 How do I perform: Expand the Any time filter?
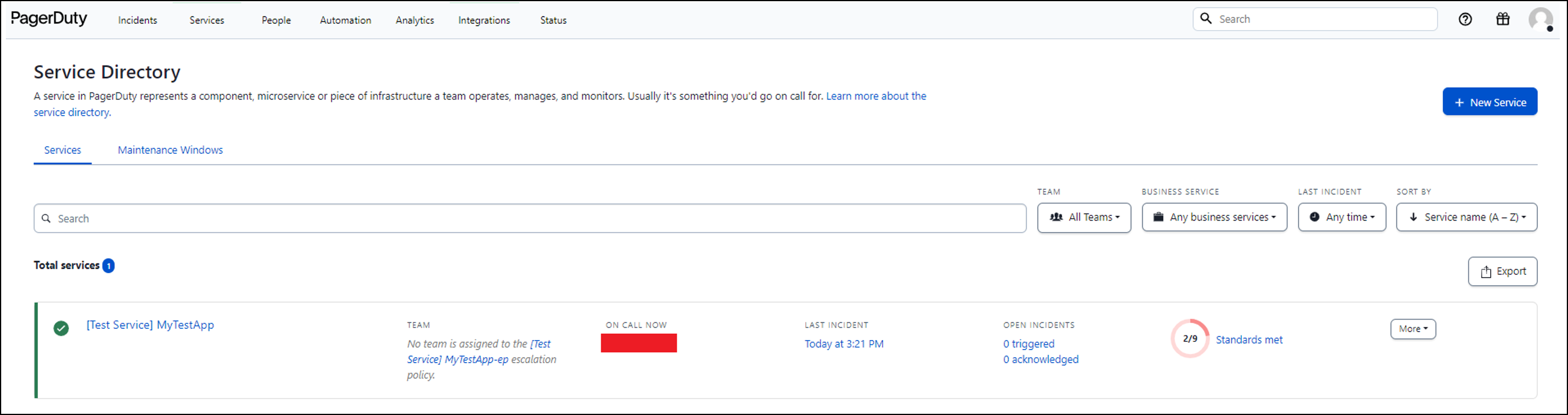click(x=1341, y=218)
